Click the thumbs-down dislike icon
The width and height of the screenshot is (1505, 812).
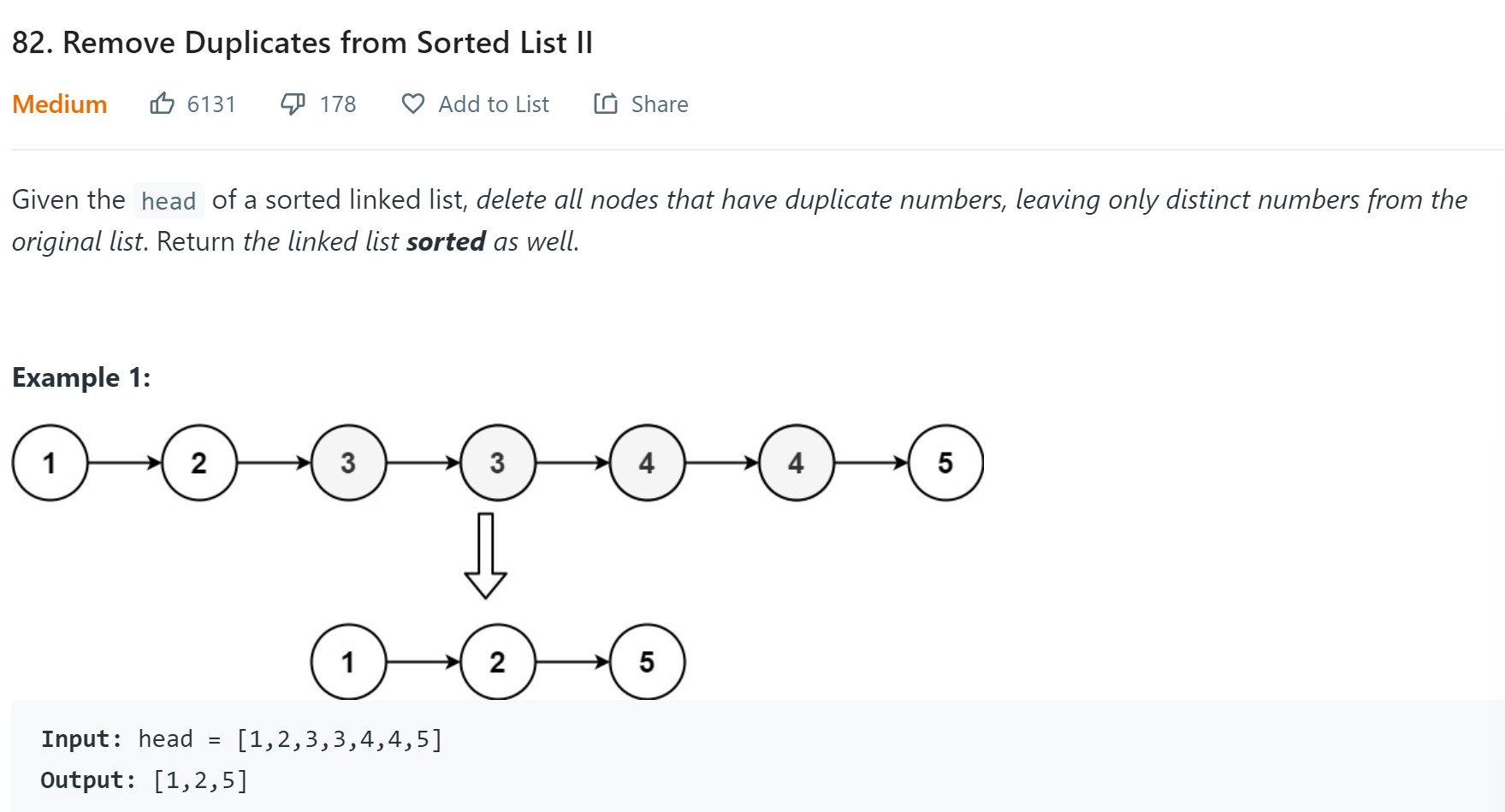pos(293,104)
